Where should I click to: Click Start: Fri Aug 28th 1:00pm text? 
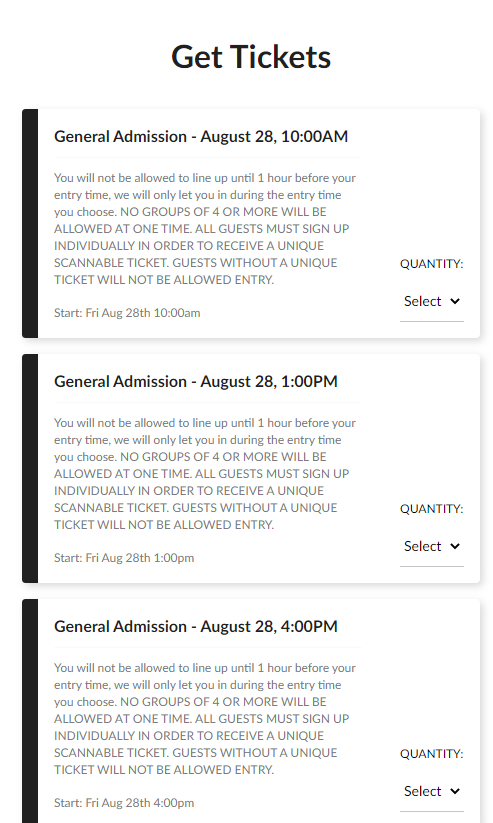(x=124, y=558)
